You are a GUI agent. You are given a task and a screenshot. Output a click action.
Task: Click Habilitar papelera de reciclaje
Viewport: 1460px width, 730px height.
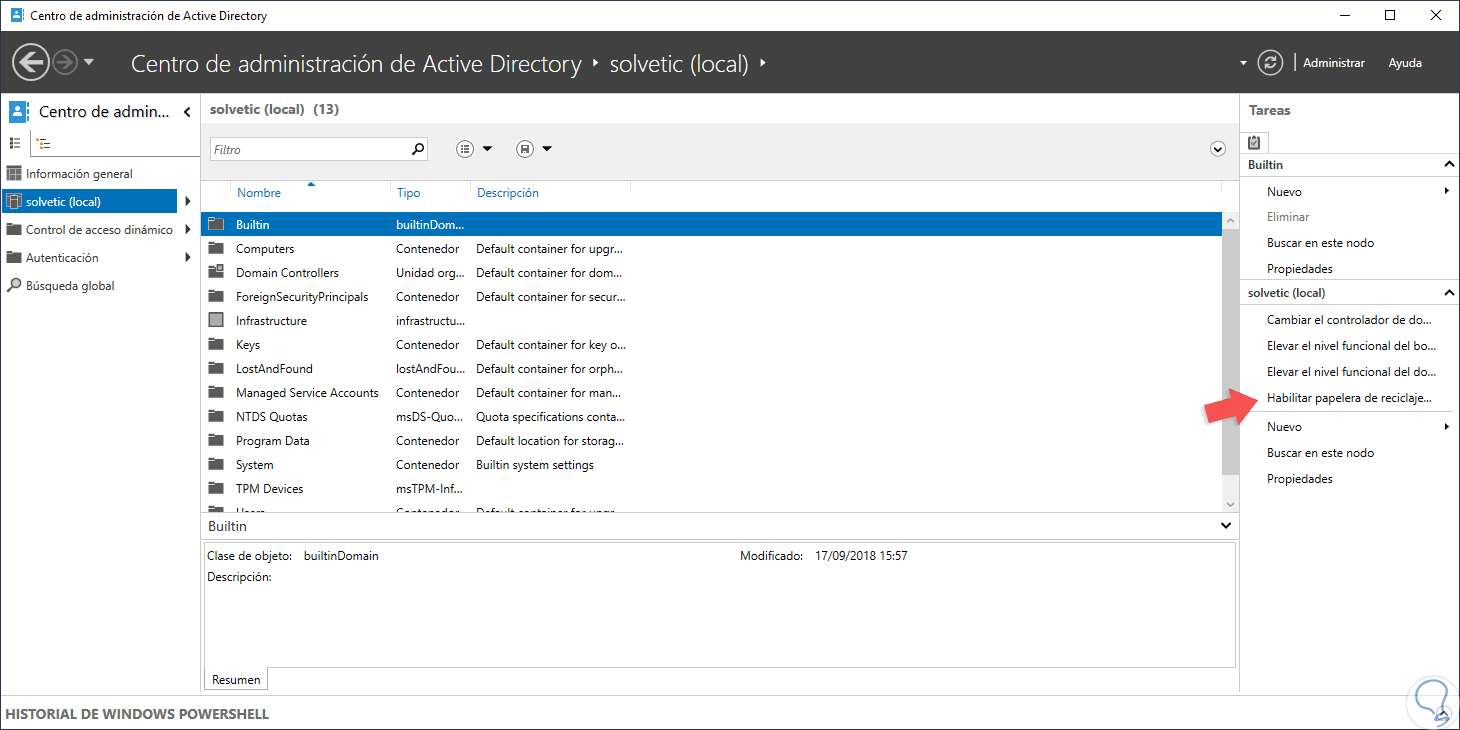tap(1348, 398)
